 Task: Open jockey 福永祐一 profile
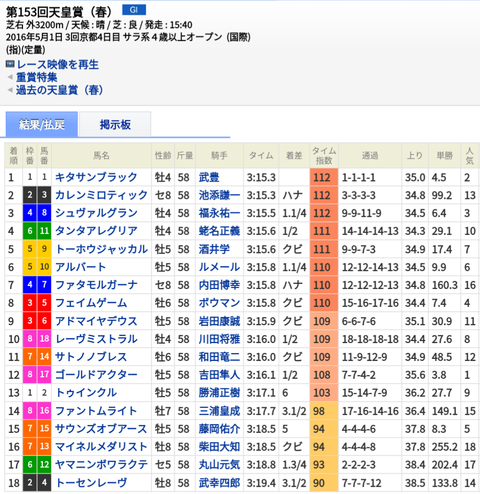point(219,213)
